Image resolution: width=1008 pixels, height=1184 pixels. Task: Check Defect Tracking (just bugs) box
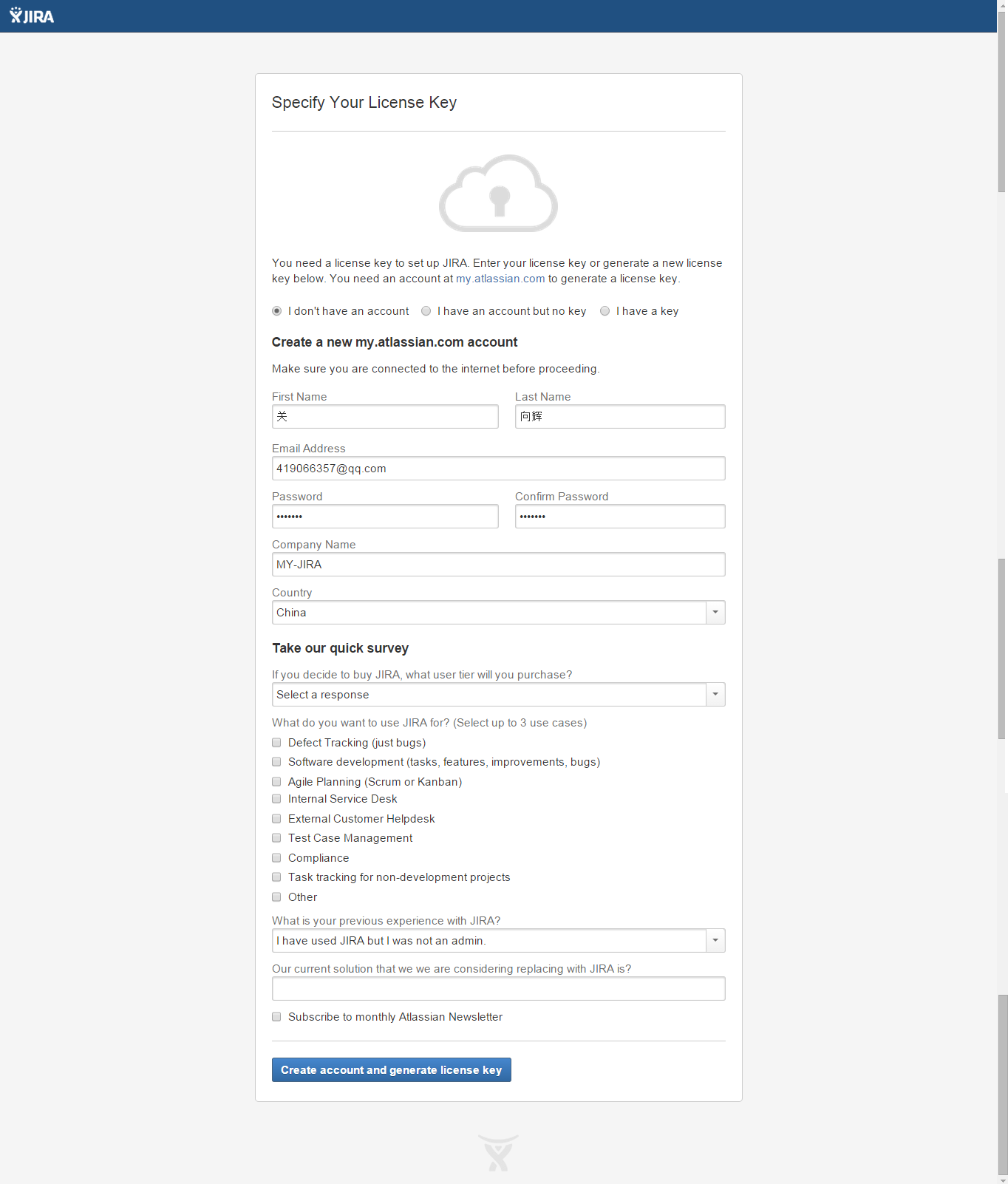[x=276, y=743]
